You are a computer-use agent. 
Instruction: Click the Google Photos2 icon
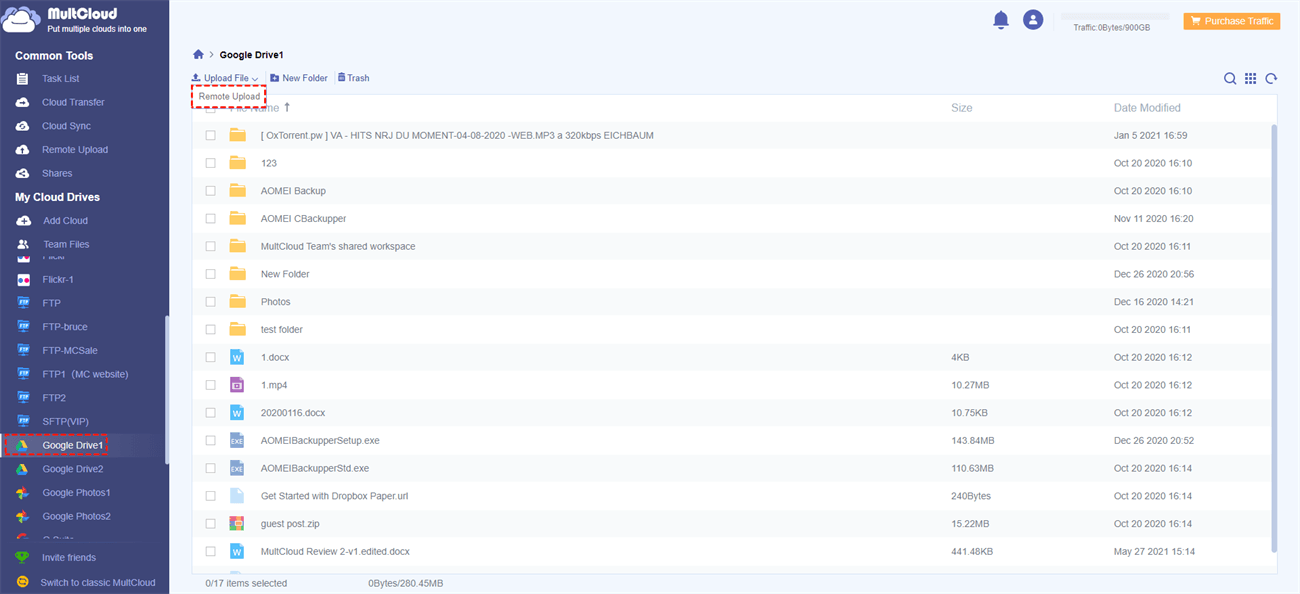(22, 517)
